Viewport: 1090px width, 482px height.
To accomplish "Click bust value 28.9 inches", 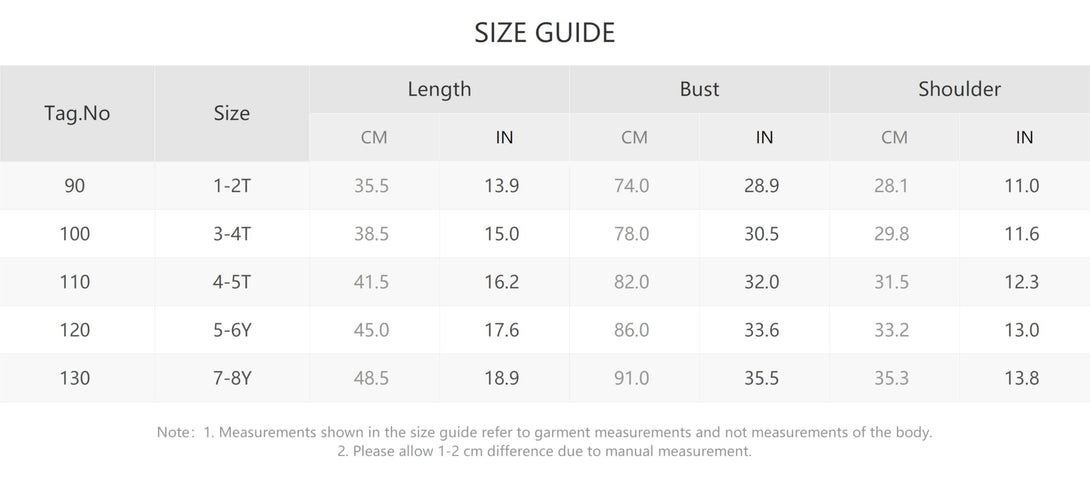I will tap(764, 186).
